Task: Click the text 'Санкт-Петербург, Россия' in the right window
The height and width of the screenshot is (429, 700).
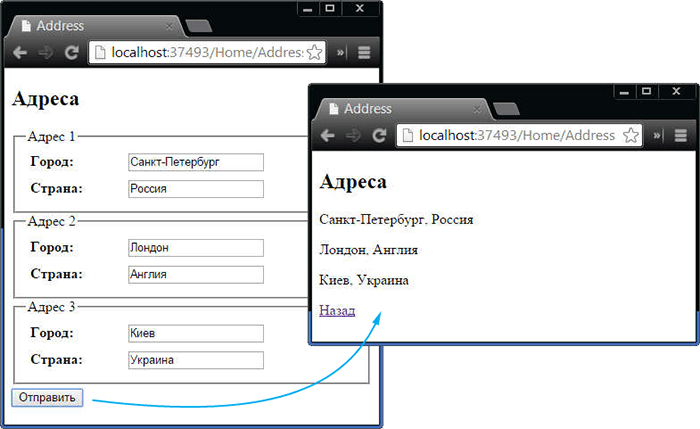Action: point(396,220)
